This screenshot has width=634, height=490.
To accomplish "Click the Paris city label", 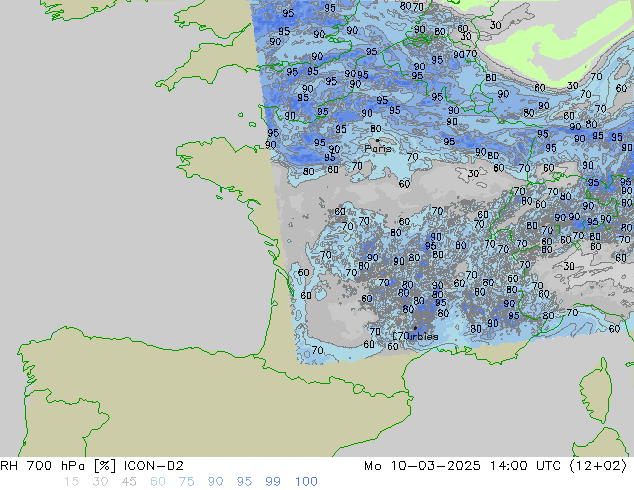I will pyautogui.click(x=378, y=149).
